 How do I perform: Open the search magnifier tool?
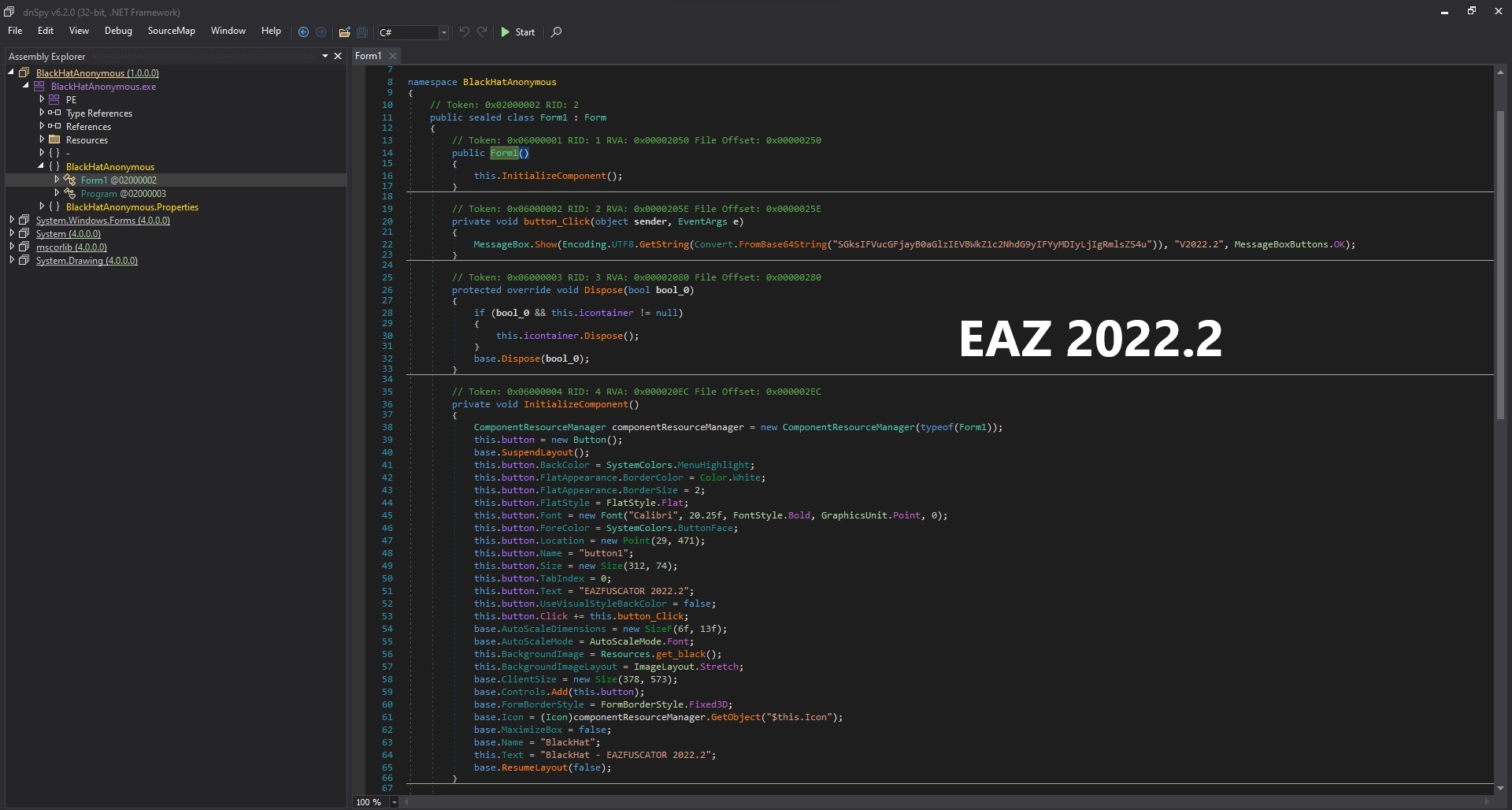pyautogui.click(x=557, y=32)
